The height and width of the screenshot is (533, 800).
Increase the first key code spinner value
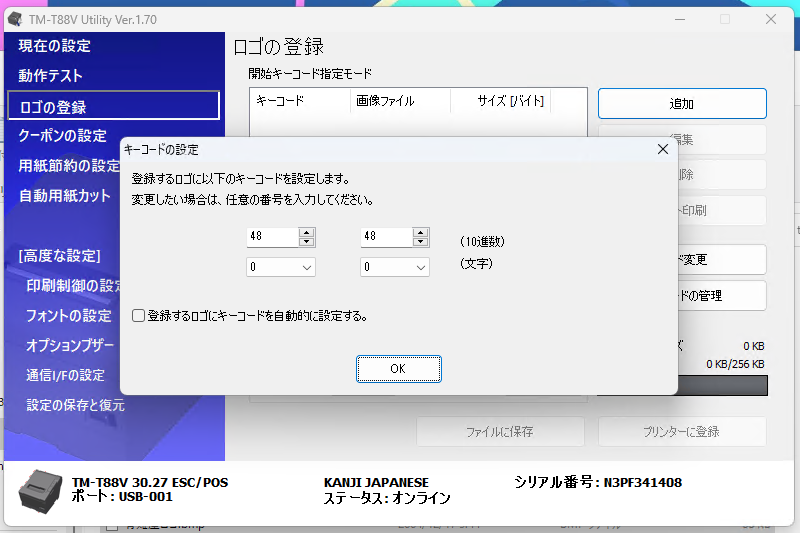307,232
